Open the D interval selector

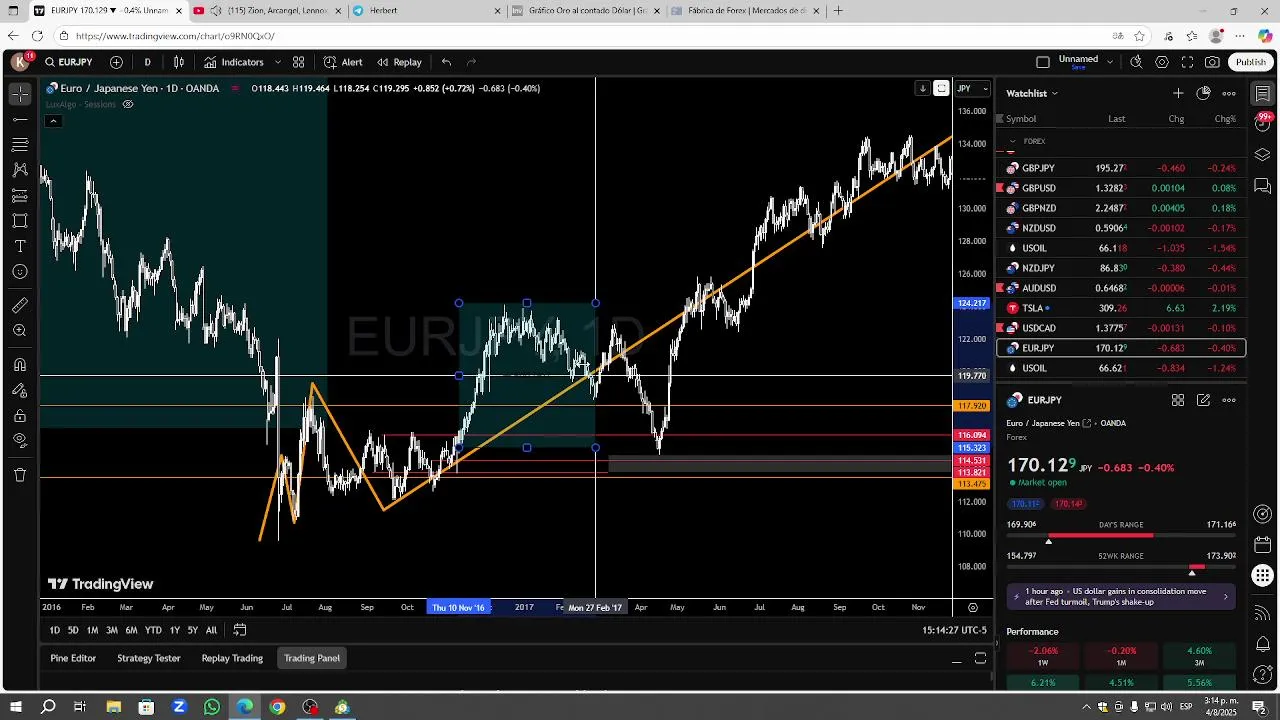(147, 62)
